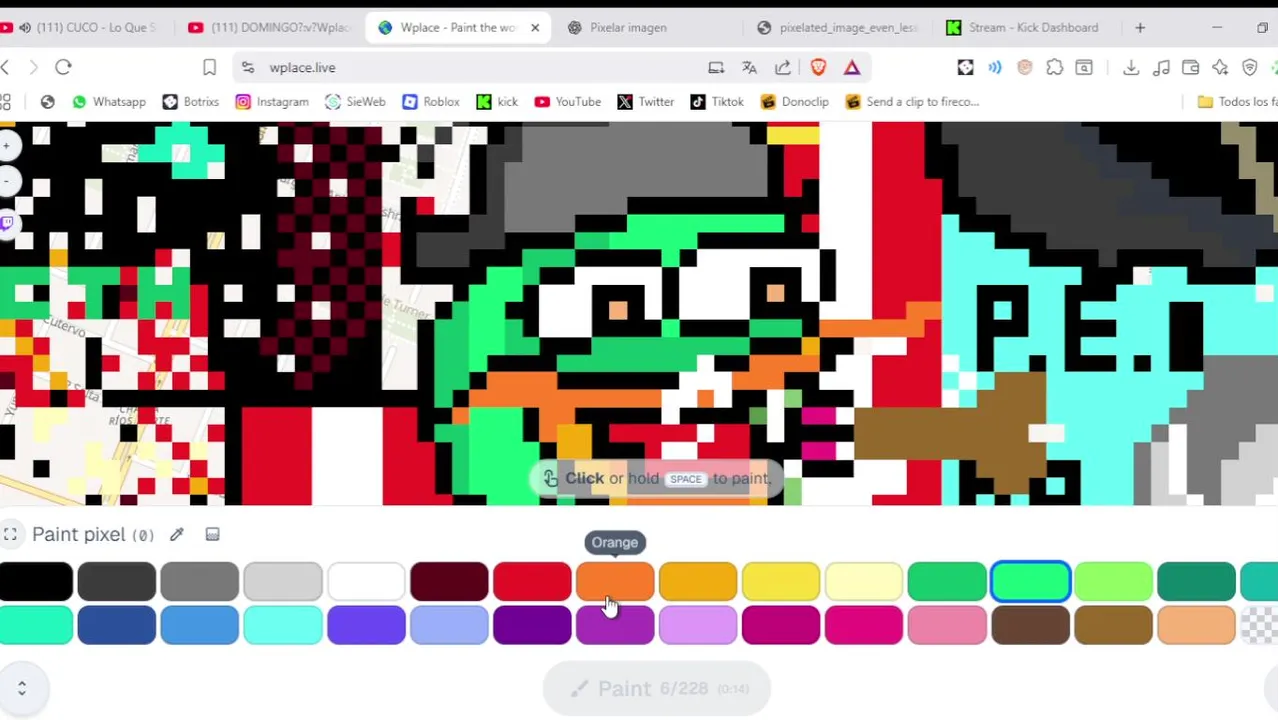Open the downloads icon
1278x720 pixels.
pyautogui.click(x=1131, y=67)
